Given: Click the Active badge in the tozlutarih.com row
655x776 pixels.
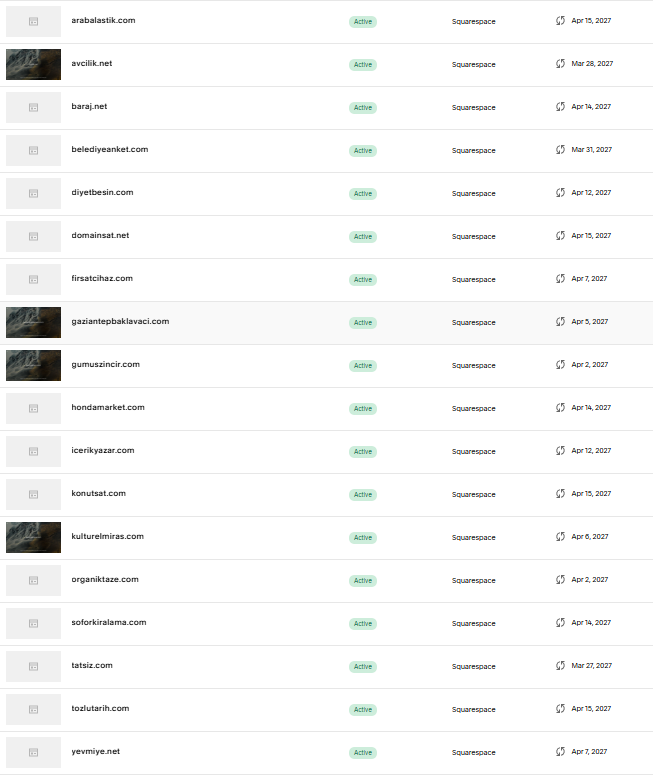Looking at the screenshot, I should tap(363, 710).
